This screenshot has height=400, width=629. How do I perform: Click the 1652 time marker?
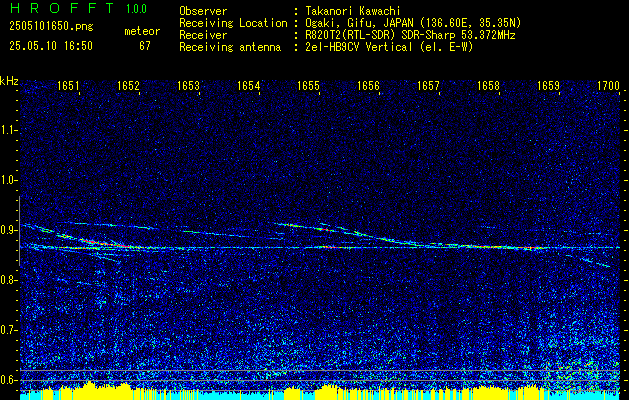pos(128,85)
